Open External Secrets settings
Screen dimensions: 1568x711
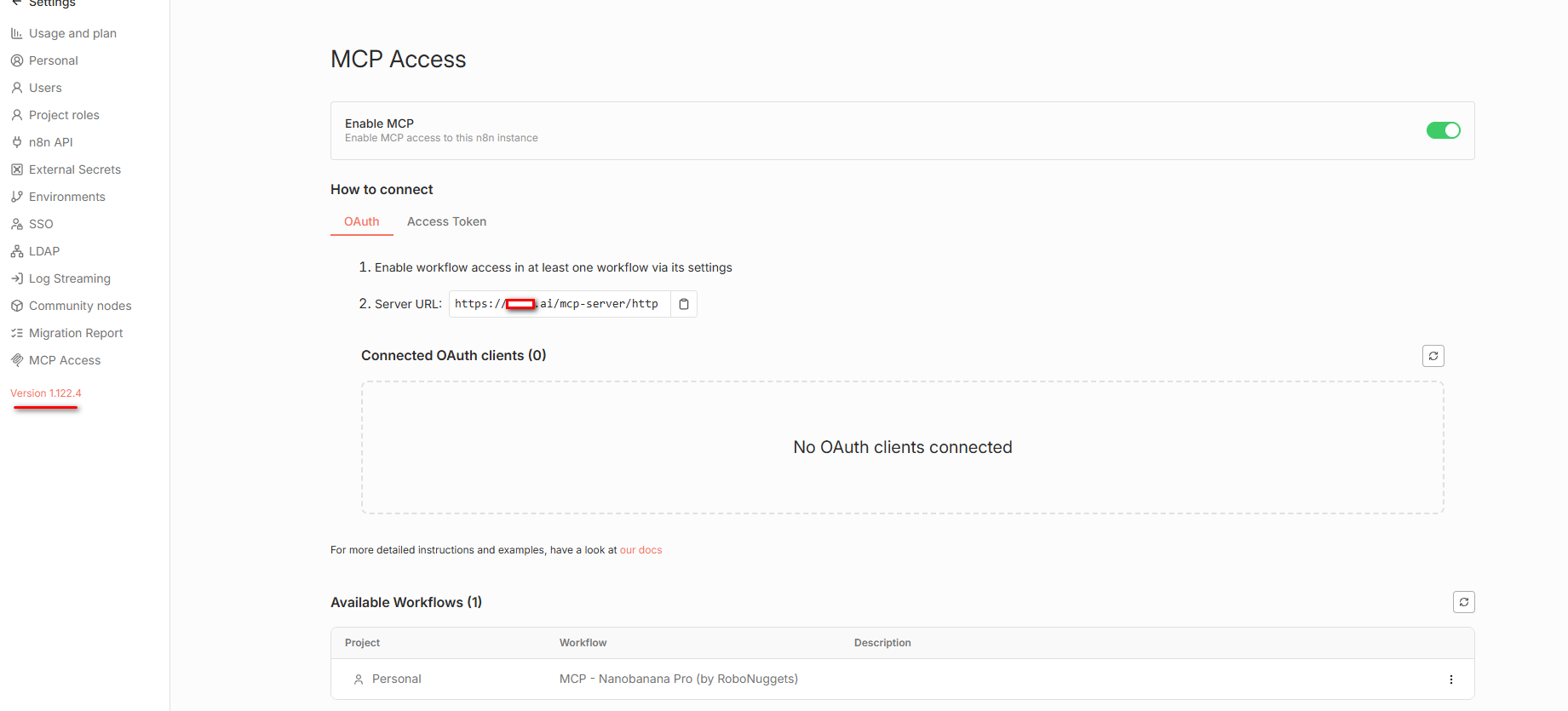click(x=74, y=169)
